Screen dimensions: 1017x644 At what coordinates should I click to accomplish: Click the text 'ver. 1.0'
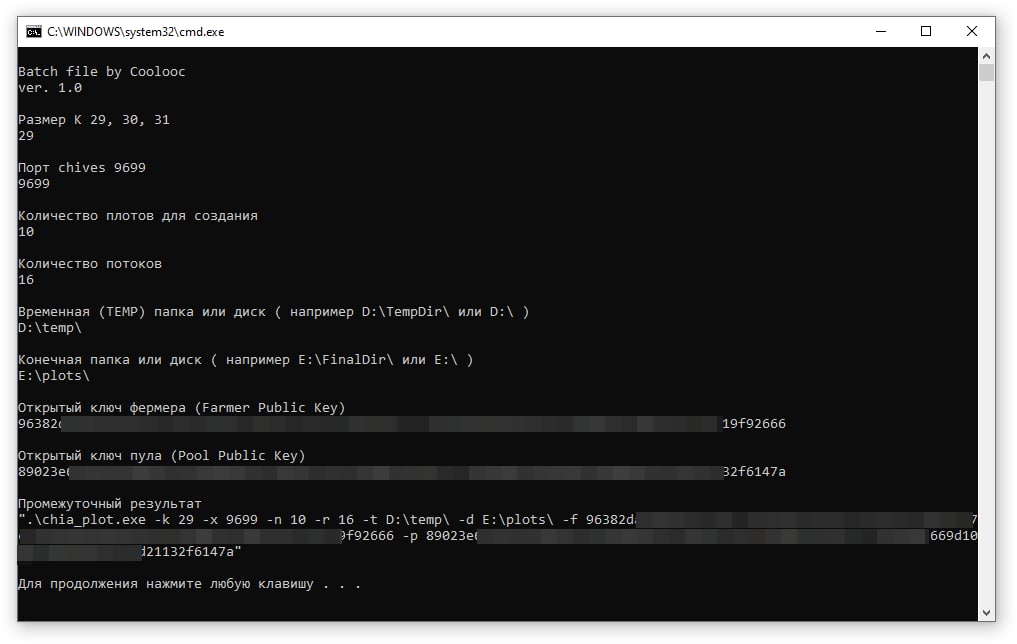click(50, 88)
